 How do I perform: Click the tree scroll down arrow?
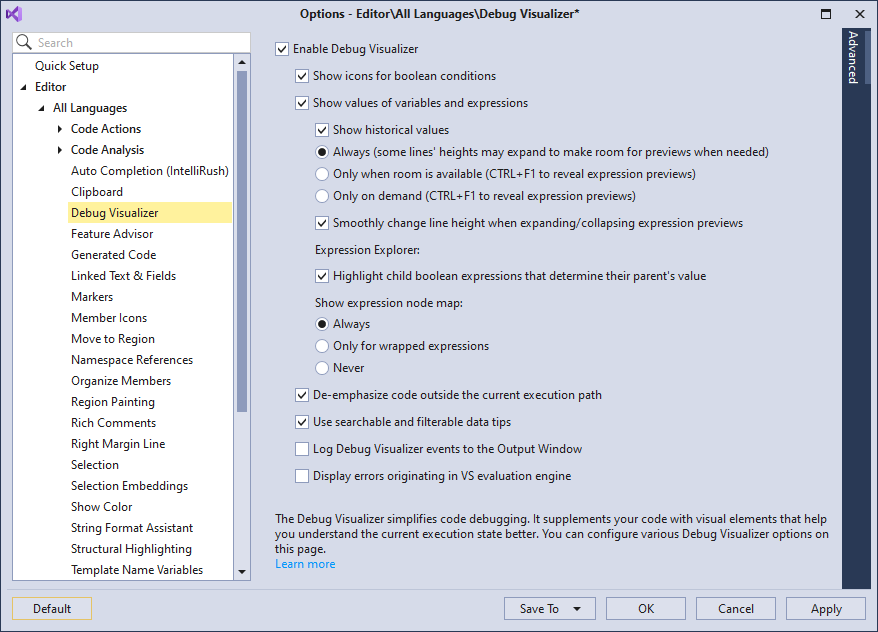coord(242,572)
